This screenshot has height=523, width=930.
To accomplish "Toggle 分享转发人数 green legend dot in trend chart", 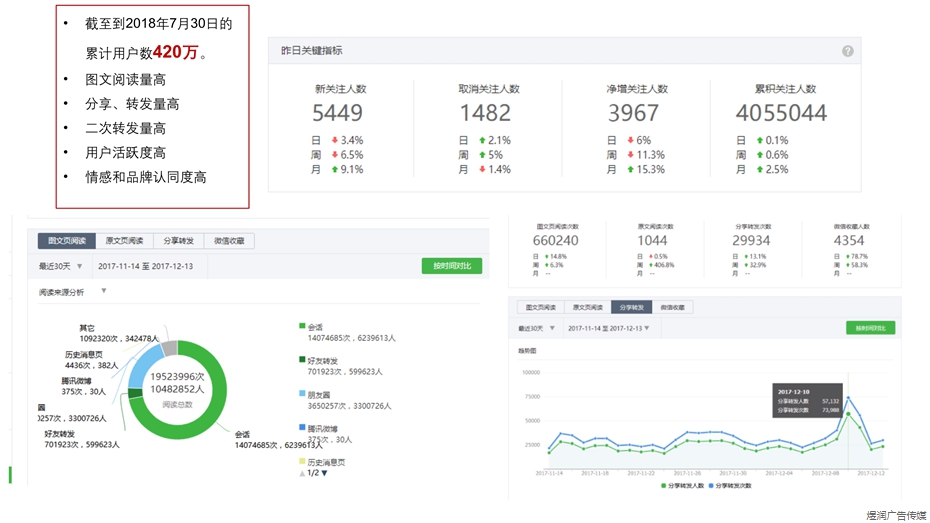I will click(x=663, y=486).
